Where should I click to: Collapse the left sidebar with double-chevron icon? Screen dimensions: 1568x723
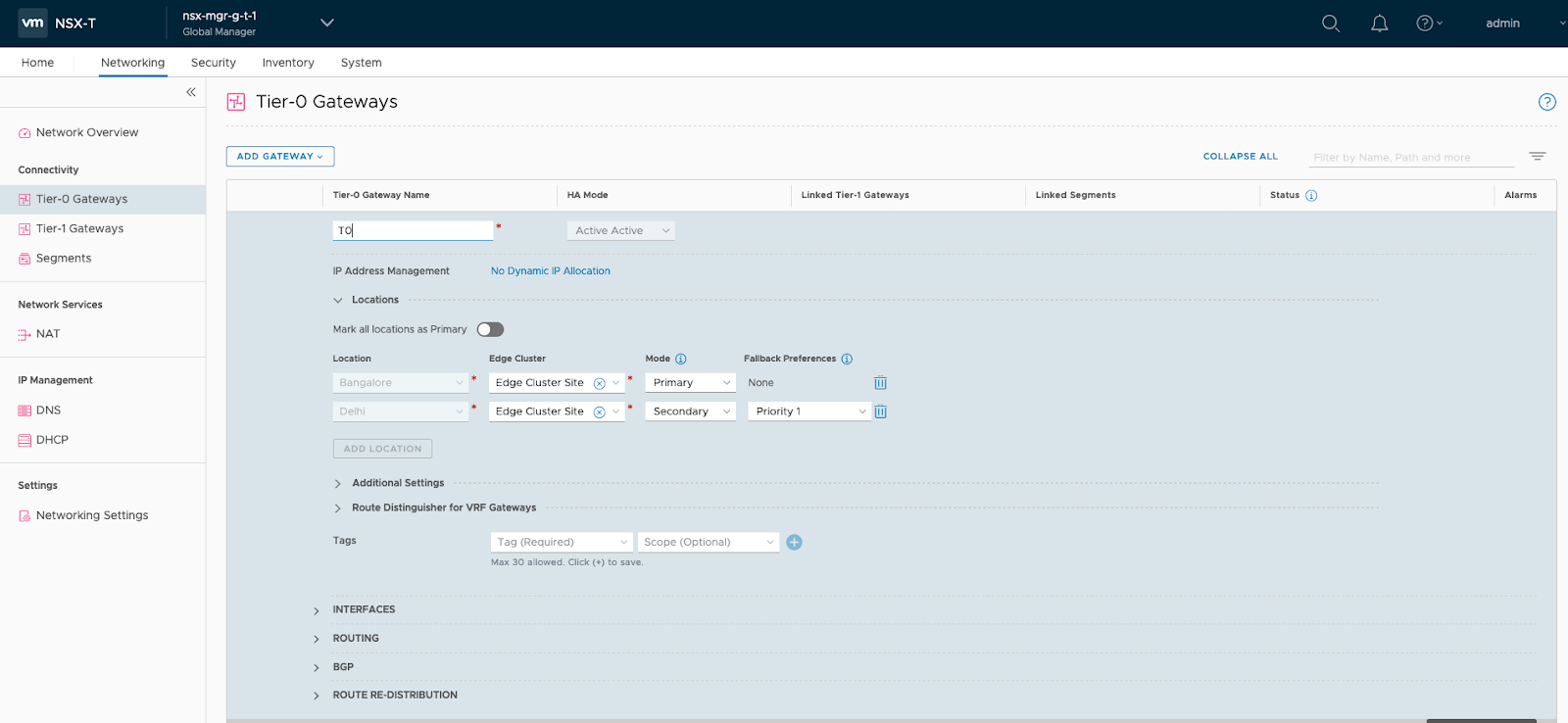(x=191, y=92)
